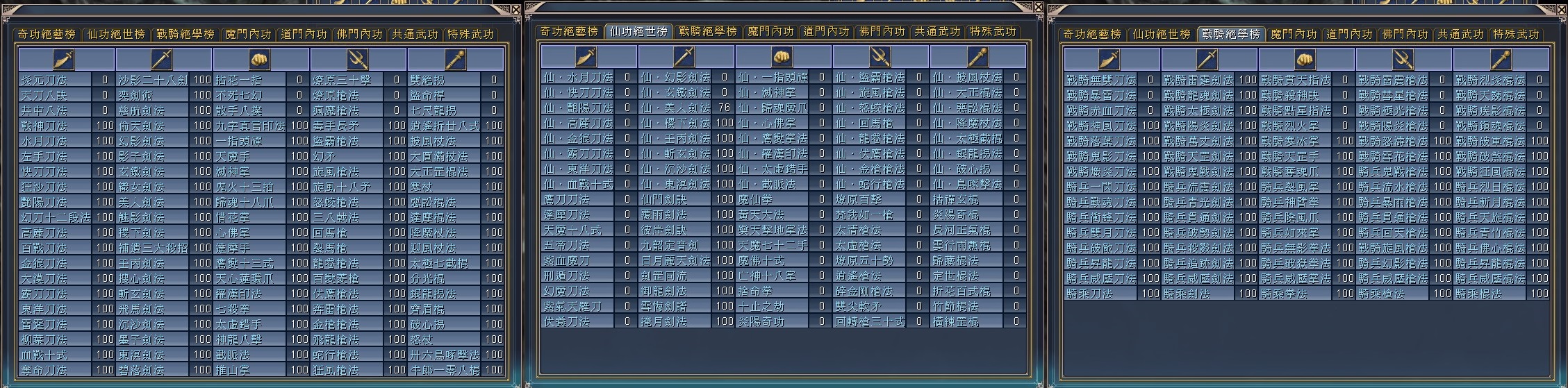1568x388 pixels.
Task: Select the staff icon in 戰騎絕學榜 panel
Action: [x=1500, y=59]
